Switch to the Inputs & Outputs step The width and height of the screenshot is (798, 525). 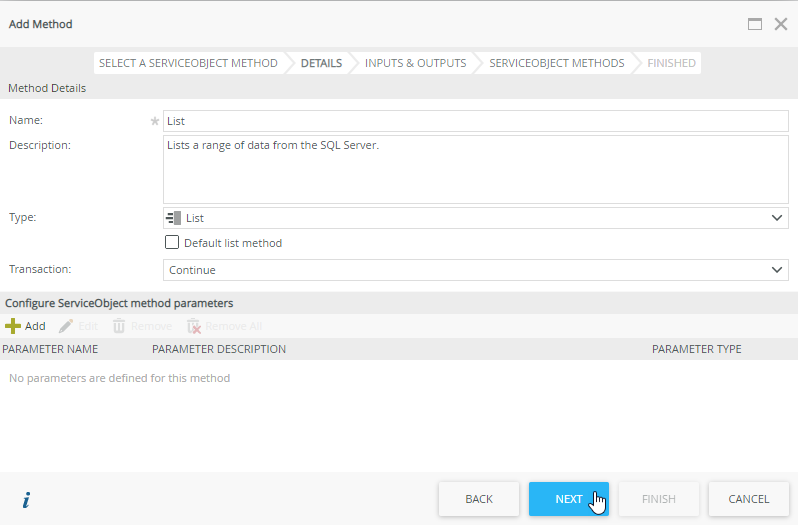coord(415,63)
